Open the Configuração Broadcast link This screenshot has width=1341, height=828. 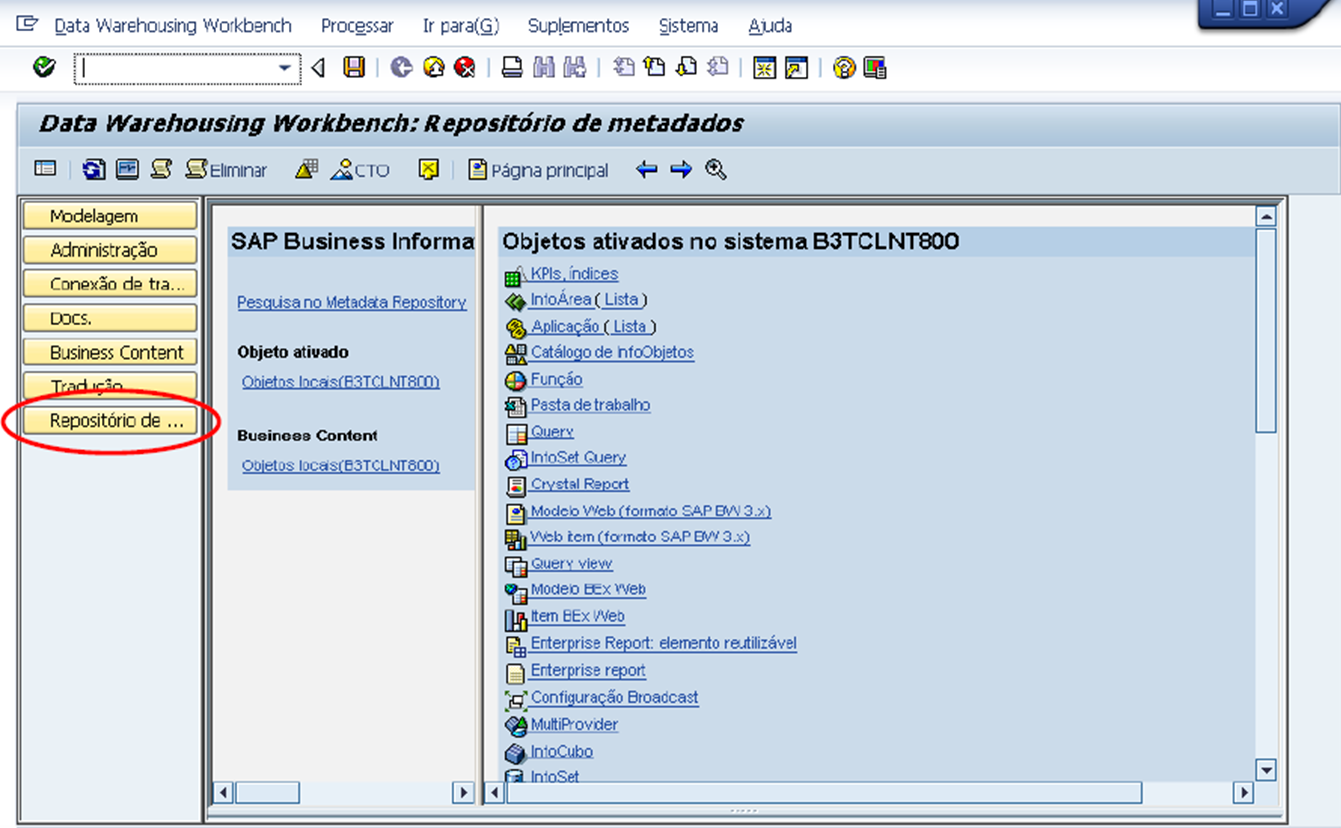pyautogui.click(x=614, y=697)
